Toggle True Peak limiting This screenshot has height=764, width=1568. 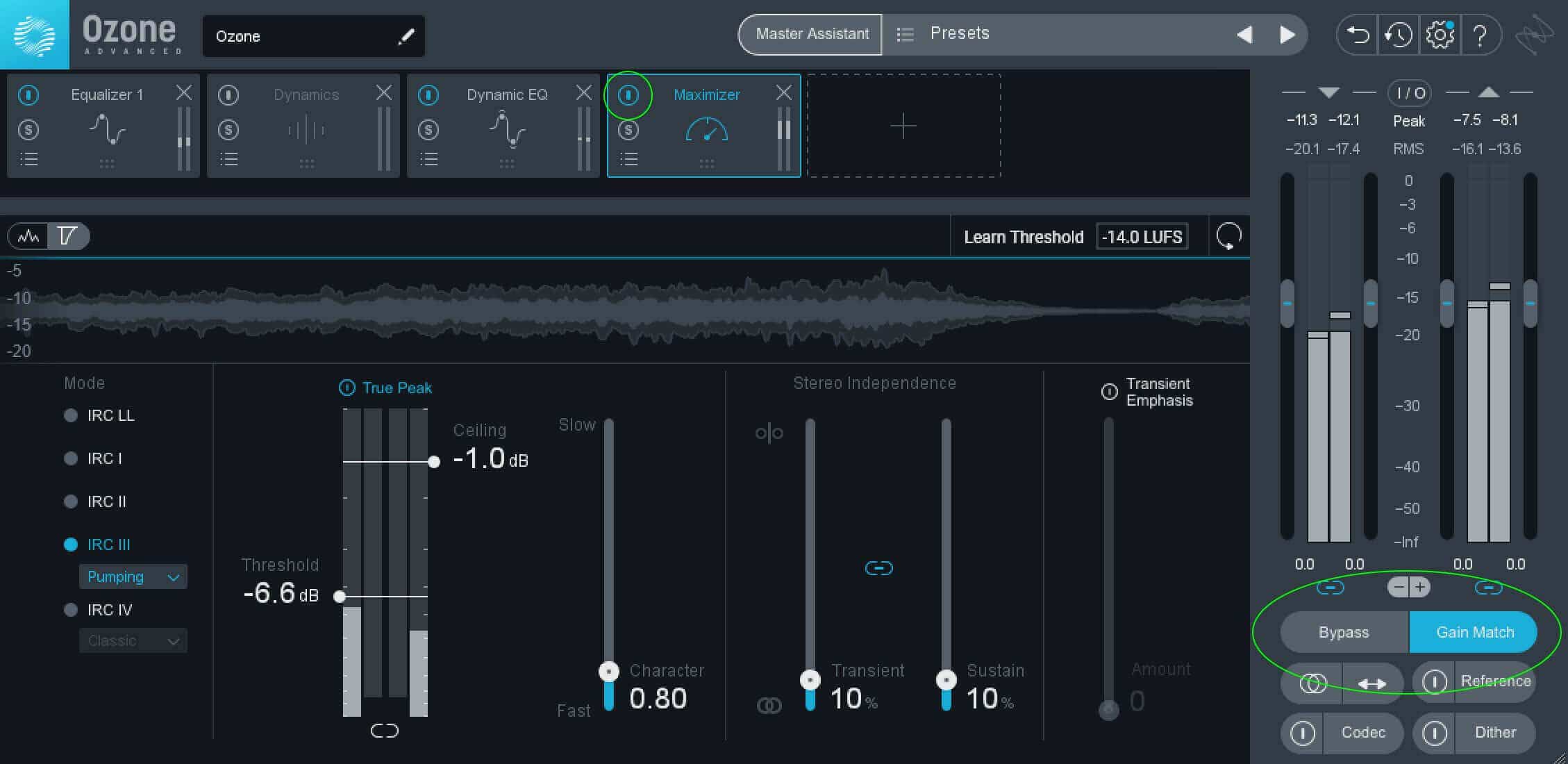347,388
